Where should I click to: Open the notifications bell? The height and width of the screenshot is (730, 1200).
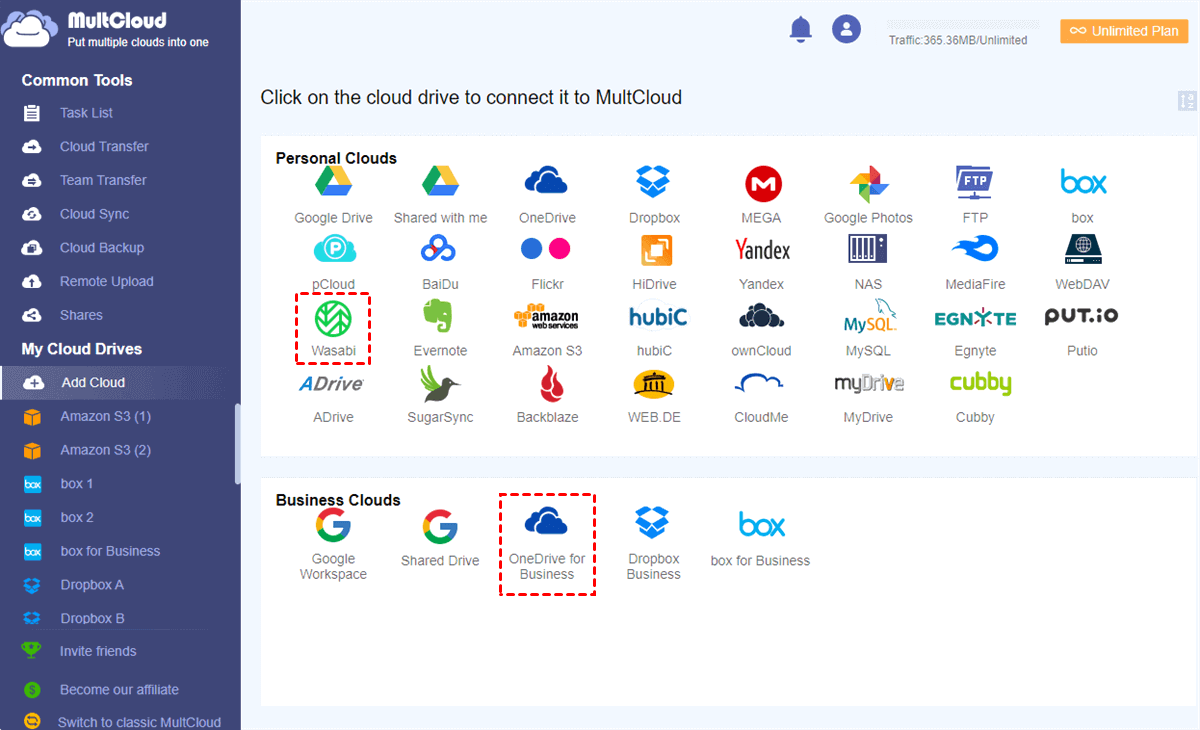click(800, 29)
